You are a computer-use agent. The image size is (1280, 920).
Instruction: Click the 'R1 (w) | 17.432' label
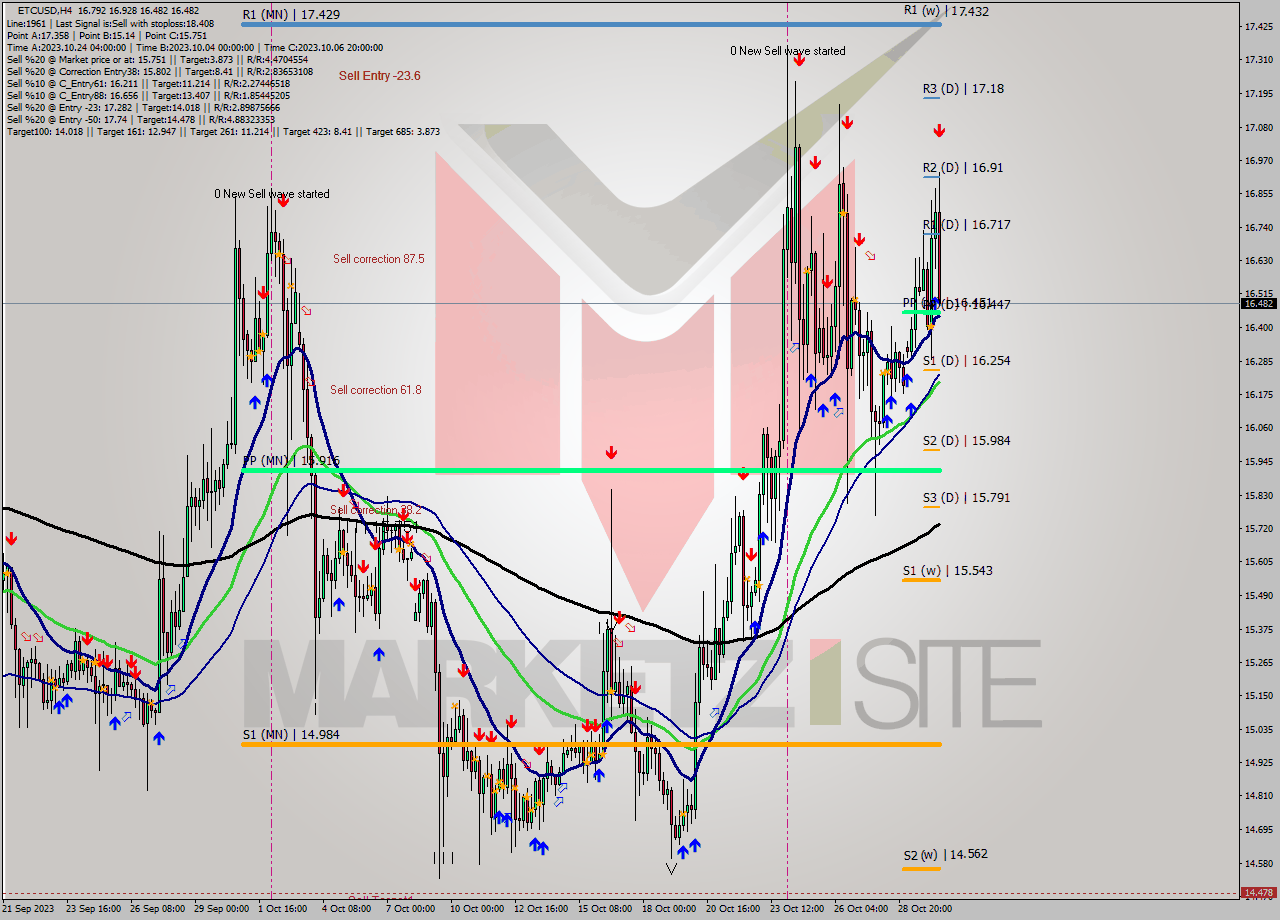point(946,10)
